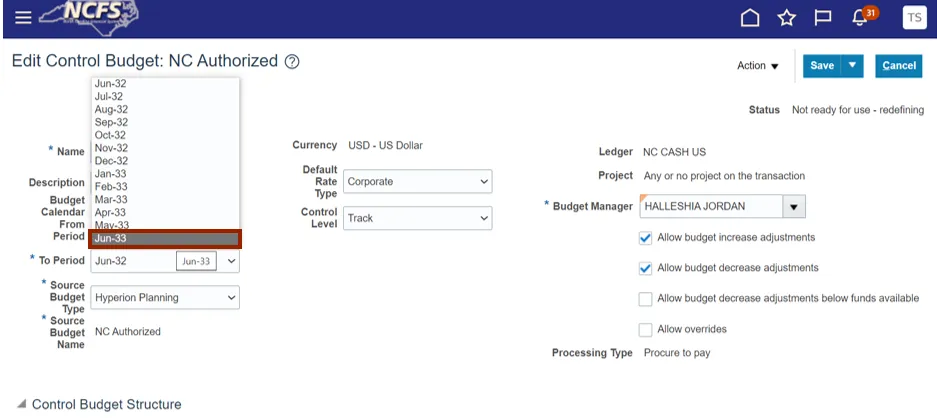Open the TS user profile menu
This screenshot has height=418, width=937.
coord(914,18)
